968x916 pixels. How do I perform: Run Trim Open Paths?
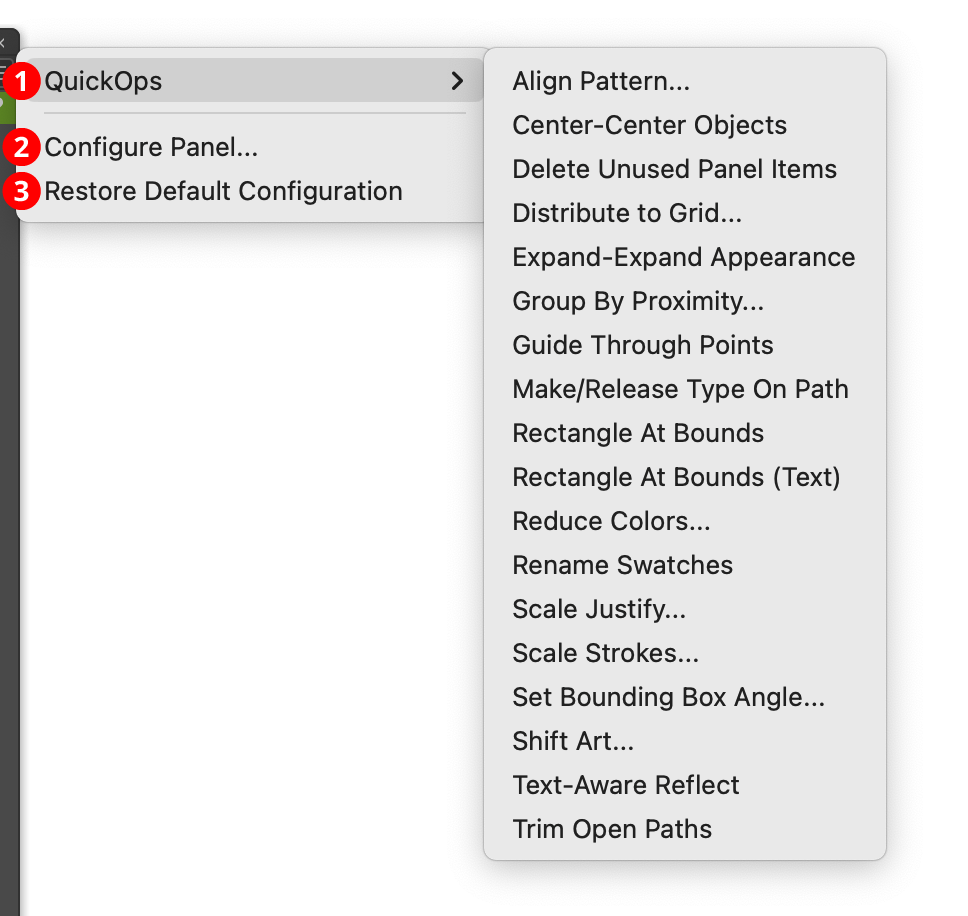[611, 829]
